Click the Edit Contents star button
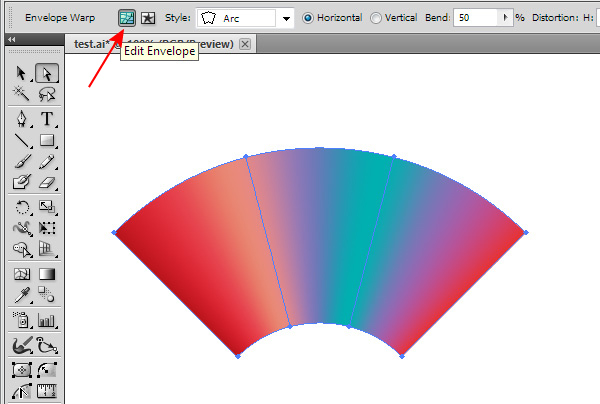This screenshot has width=600, height=404. [x=148, y=18]
